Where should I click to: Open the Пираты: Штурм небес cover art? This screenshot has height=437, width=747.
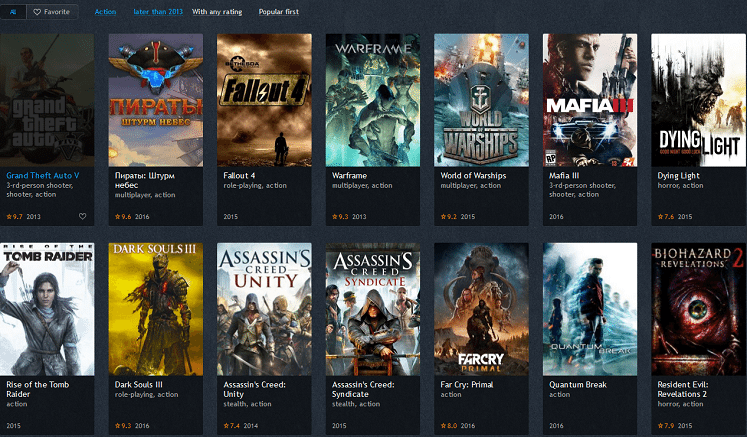tap(156, 100)
